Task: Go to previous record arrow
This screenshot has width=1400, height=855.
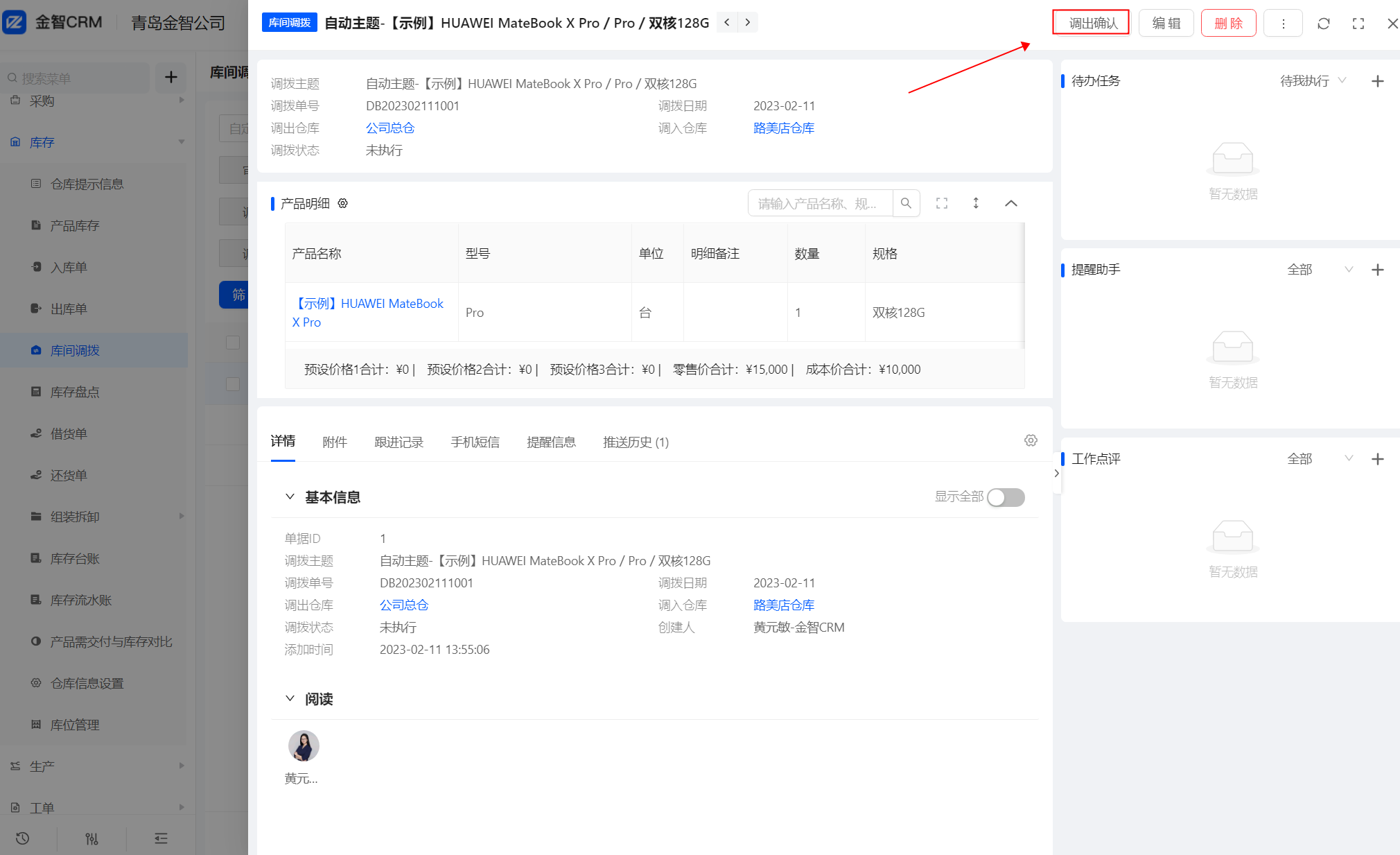Action: (x=726, y=22)
